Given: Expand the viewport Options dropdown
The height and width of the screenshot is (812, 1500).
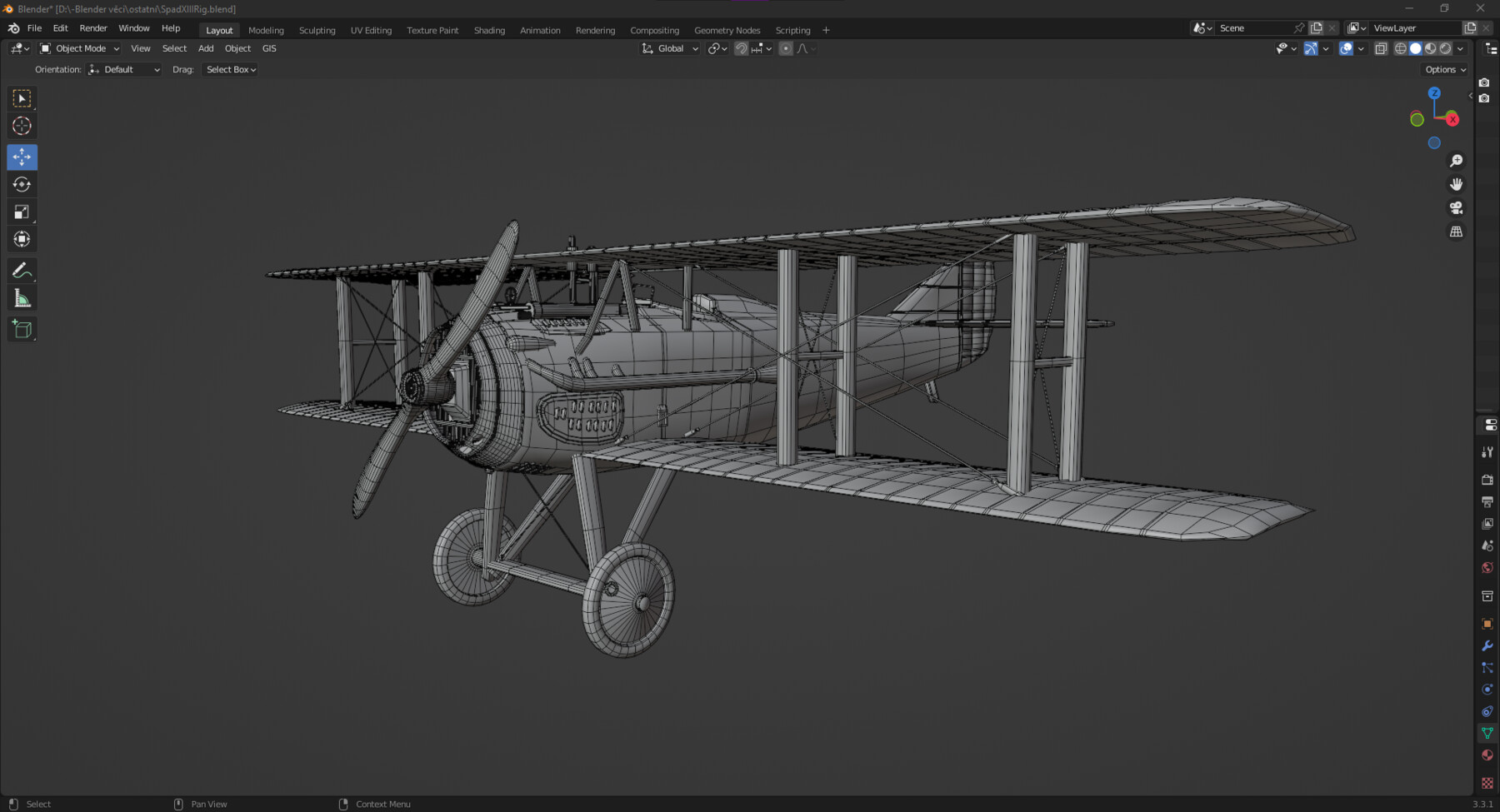Looking at the screenshot, I should point(1444,69).
